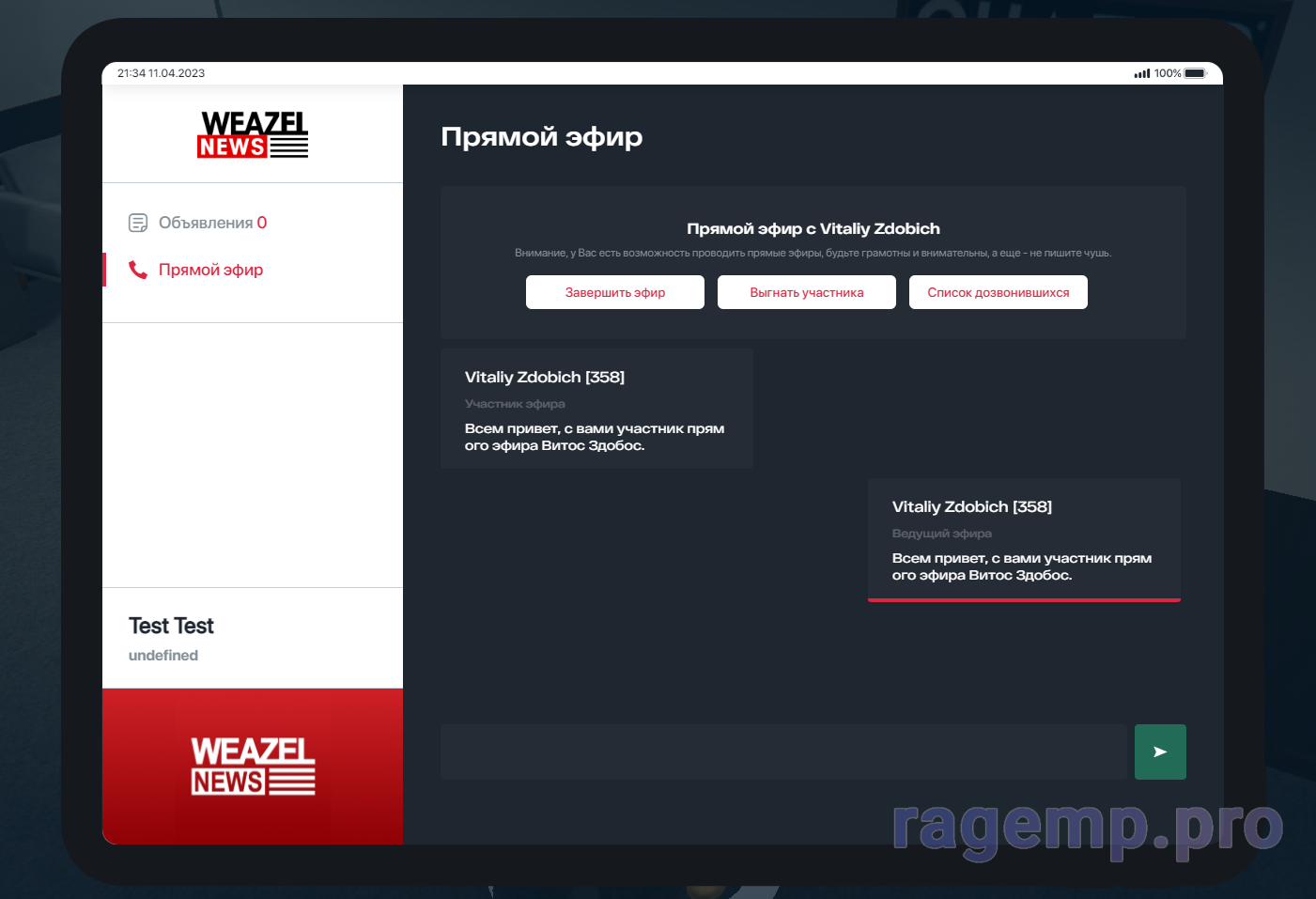Send message with the green arrow button

pyautogui.click(x=1160, y=752)
